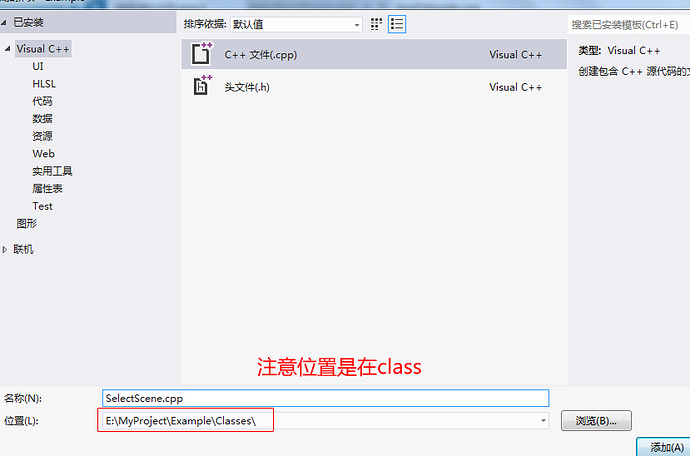Open the 位置 location dropdown arrow
This screenshot has height=456, width=690.
coord(543,421)
